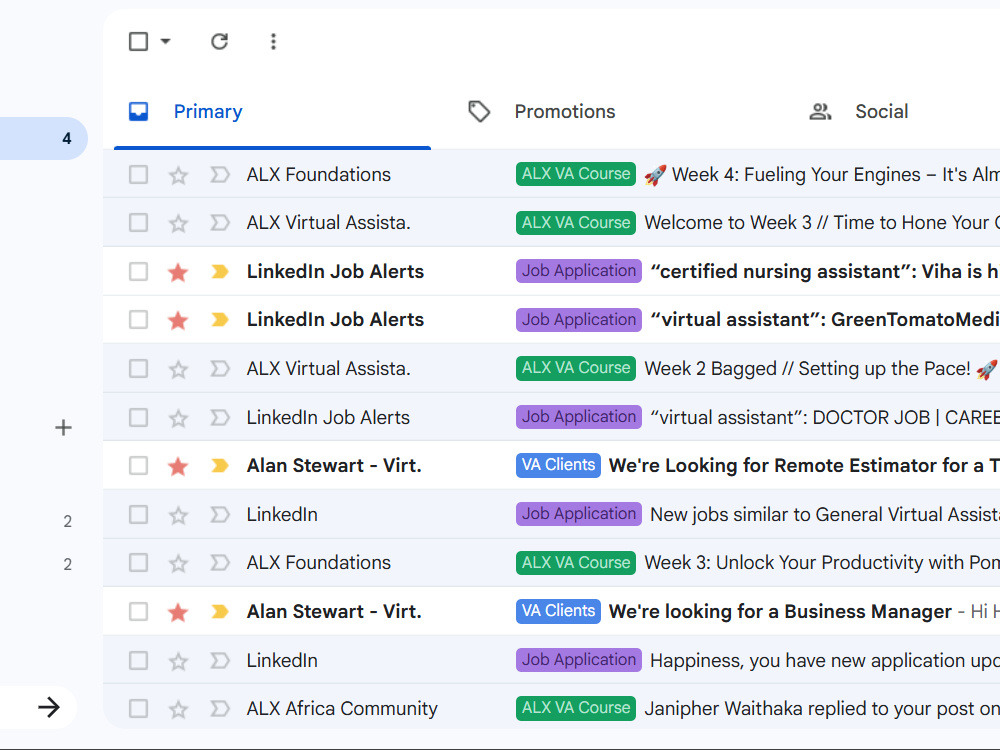Select checkbox for Week 3 Unlock Productivity email
The image size is (1000, 750).
pyautogui.click(x=138, y=562)
